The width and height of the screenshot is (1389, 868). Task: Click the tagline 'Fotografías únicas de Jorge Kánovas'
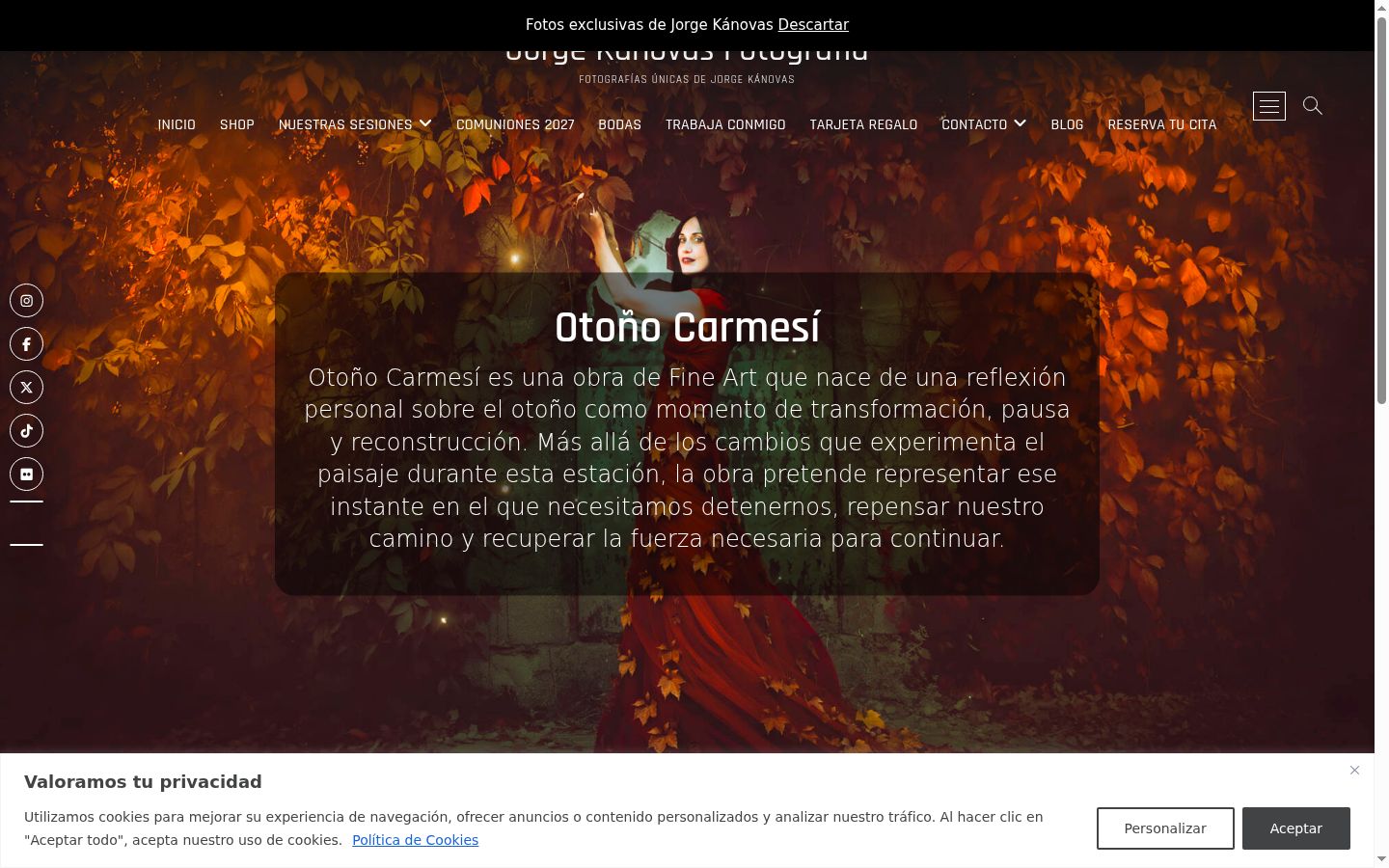pos(687,79)
